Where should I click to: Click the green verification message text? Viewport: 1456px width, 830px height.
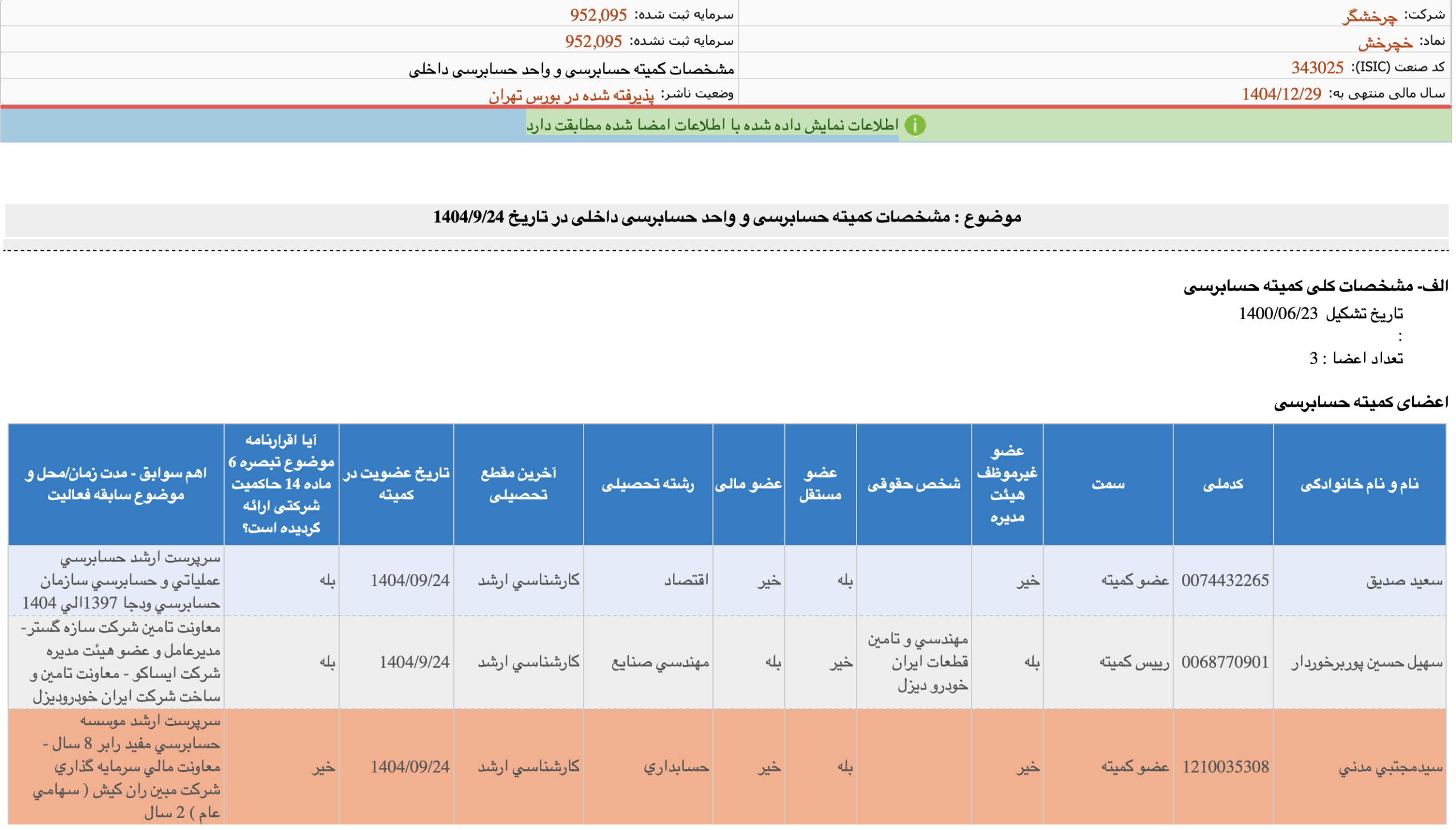coord(711,125)
